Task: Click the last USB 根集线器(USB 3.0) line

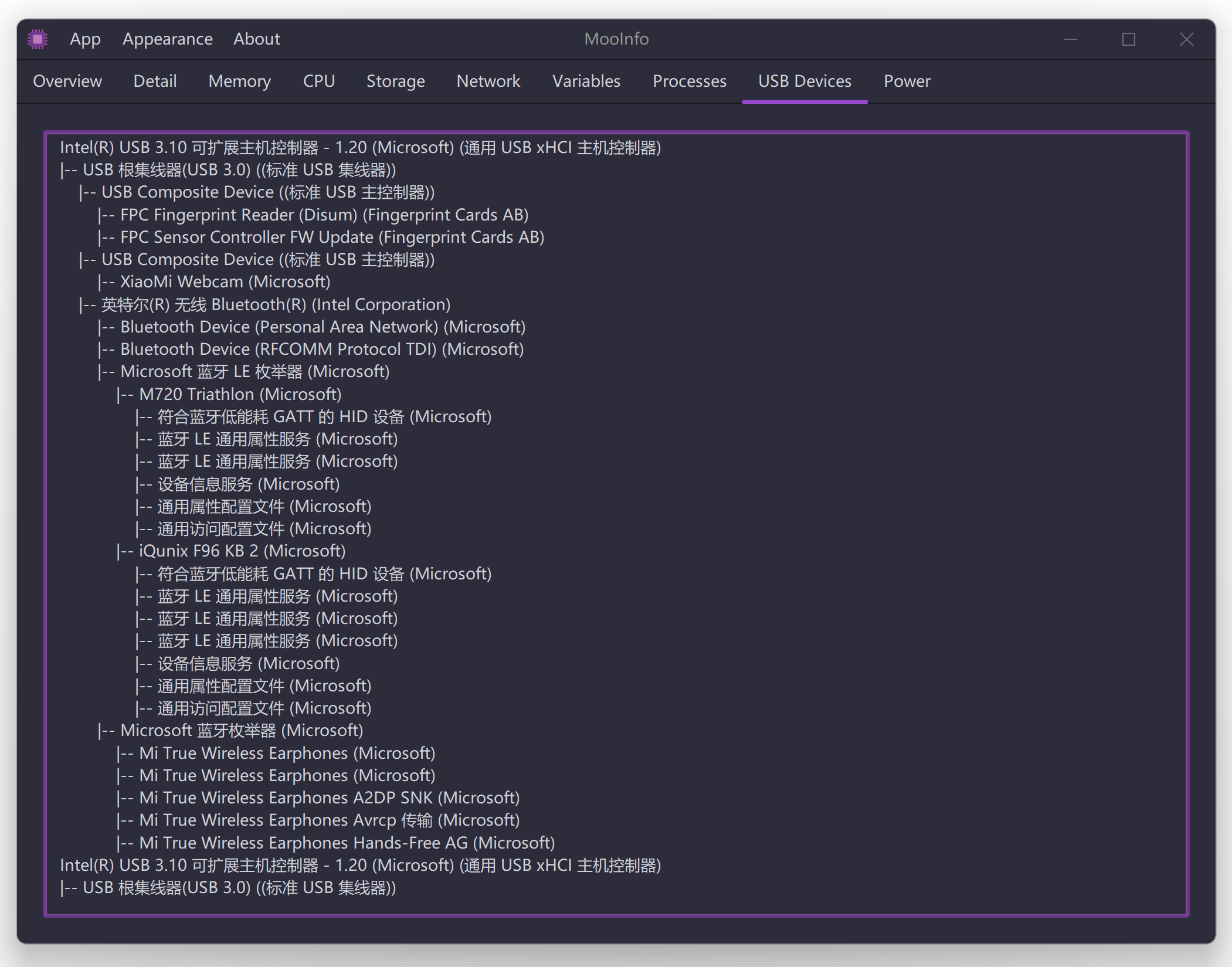Action: [228, 887]
